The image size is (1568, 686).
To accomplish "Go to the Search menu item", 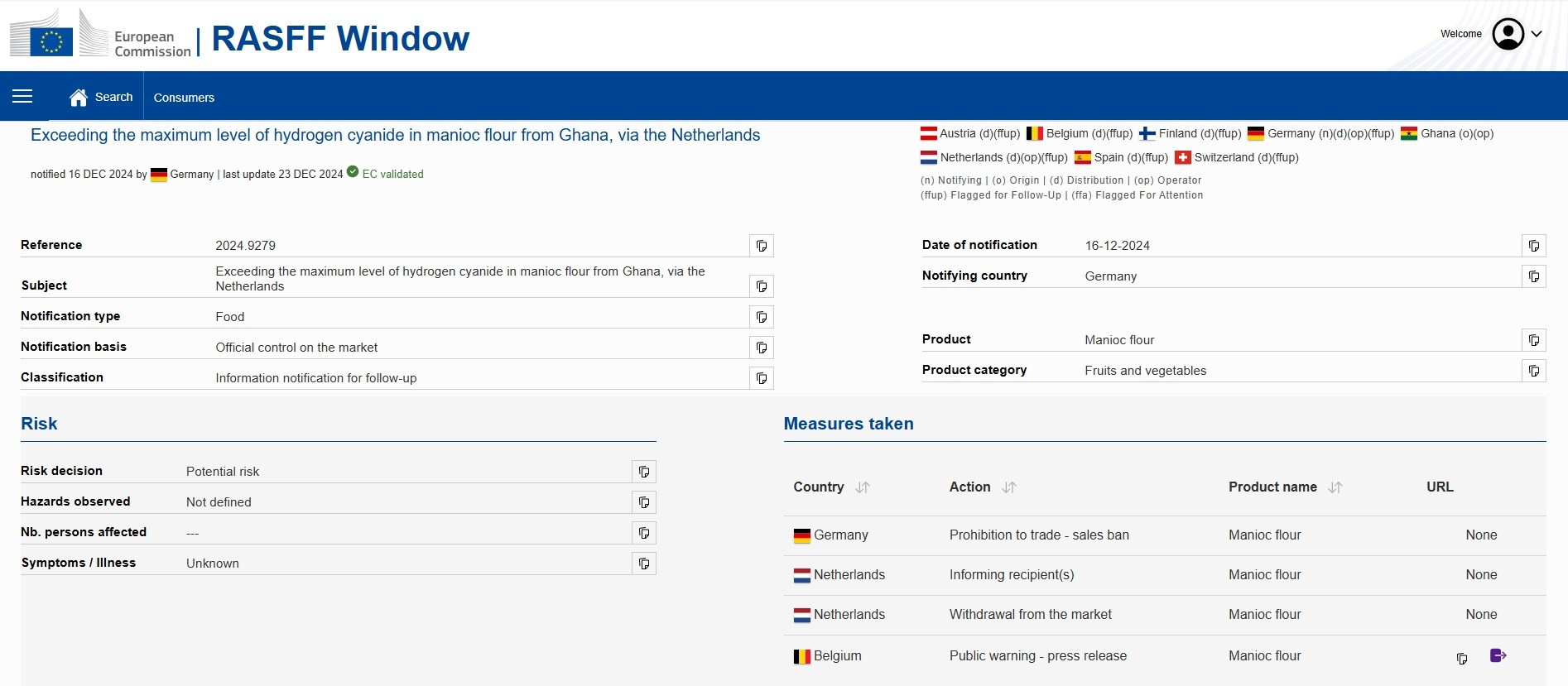I will tap(113, 97).
